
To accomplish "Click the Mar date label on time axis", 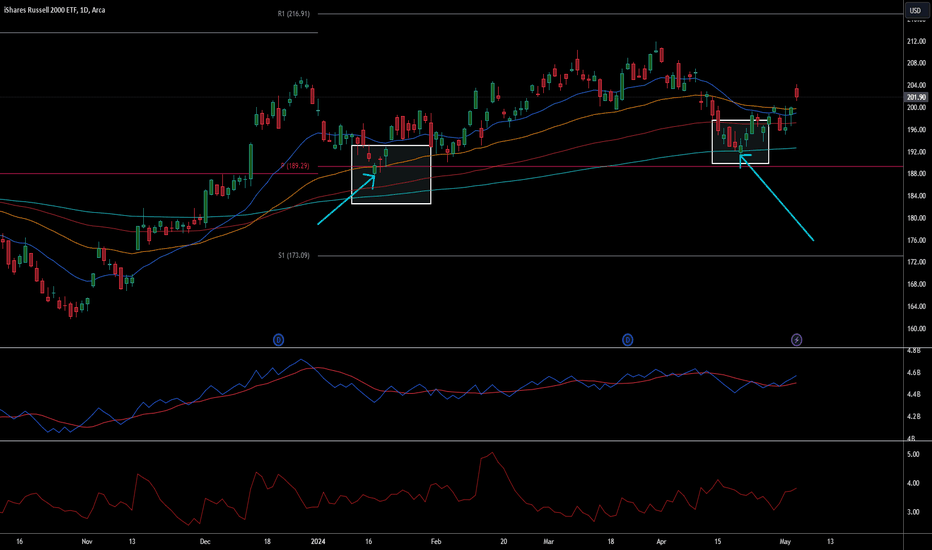I will tap(548, 542).
